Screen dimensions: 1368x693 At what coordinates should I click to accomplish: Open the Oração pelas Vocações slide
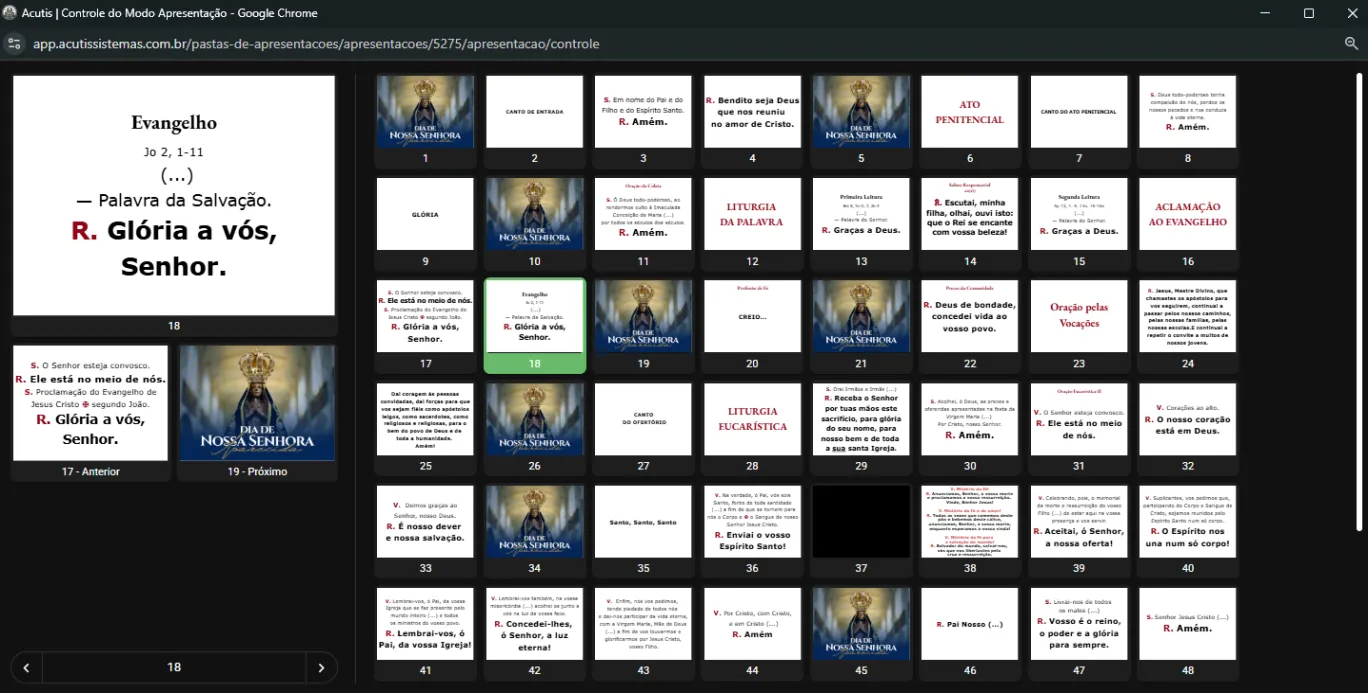point(1078,315)
